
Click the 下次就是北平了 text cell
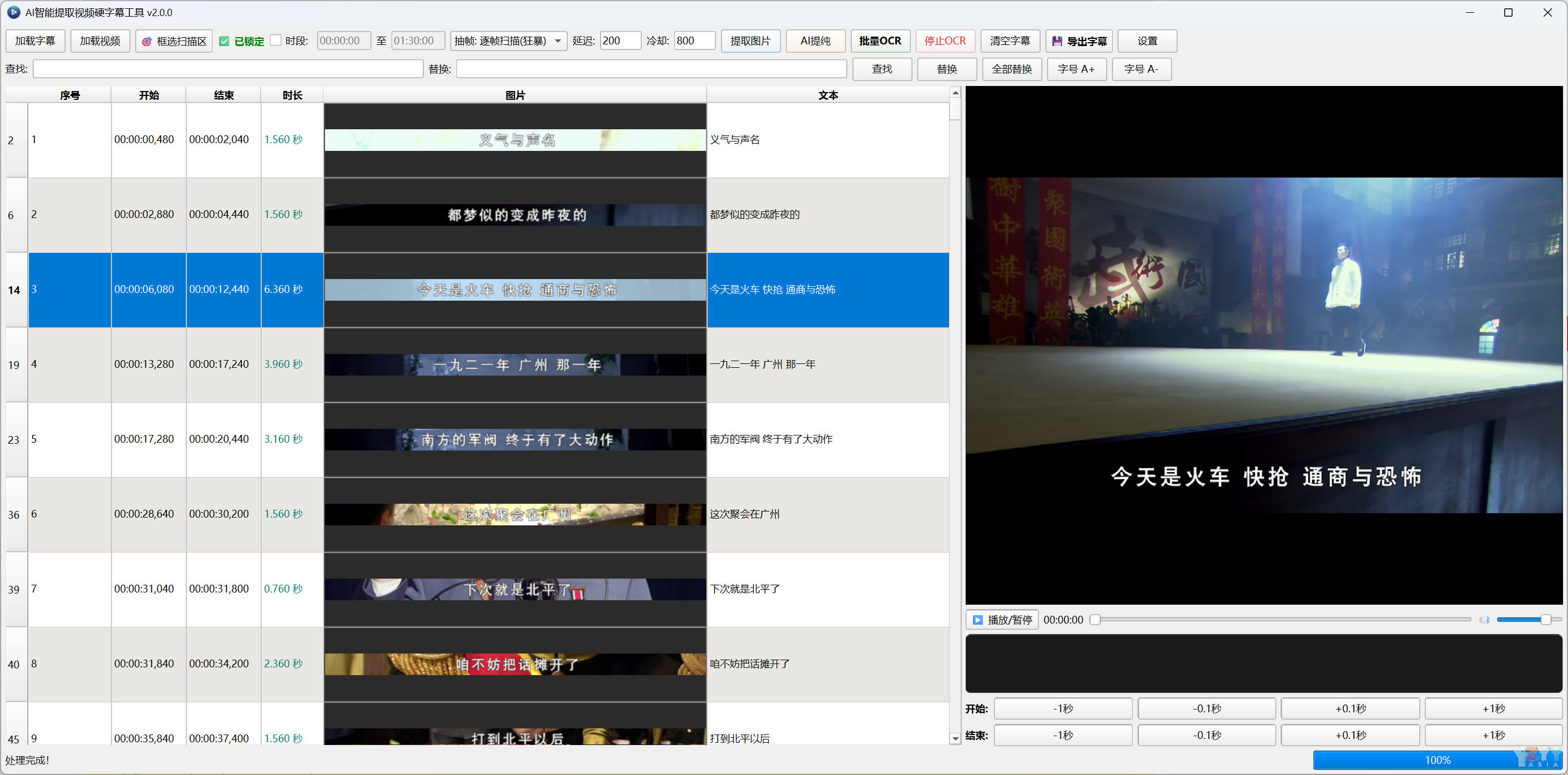click(828, 589)
